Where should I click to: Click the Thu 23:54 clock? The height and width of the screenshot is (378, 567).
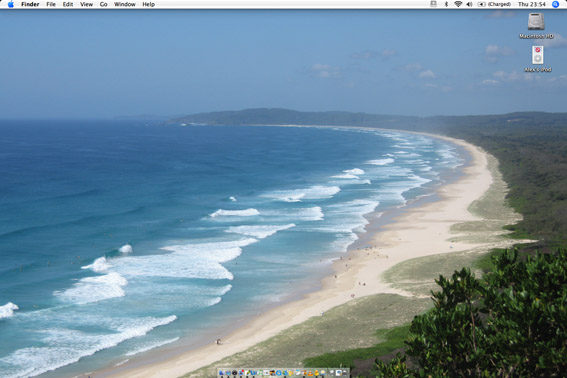pos(532,4)
